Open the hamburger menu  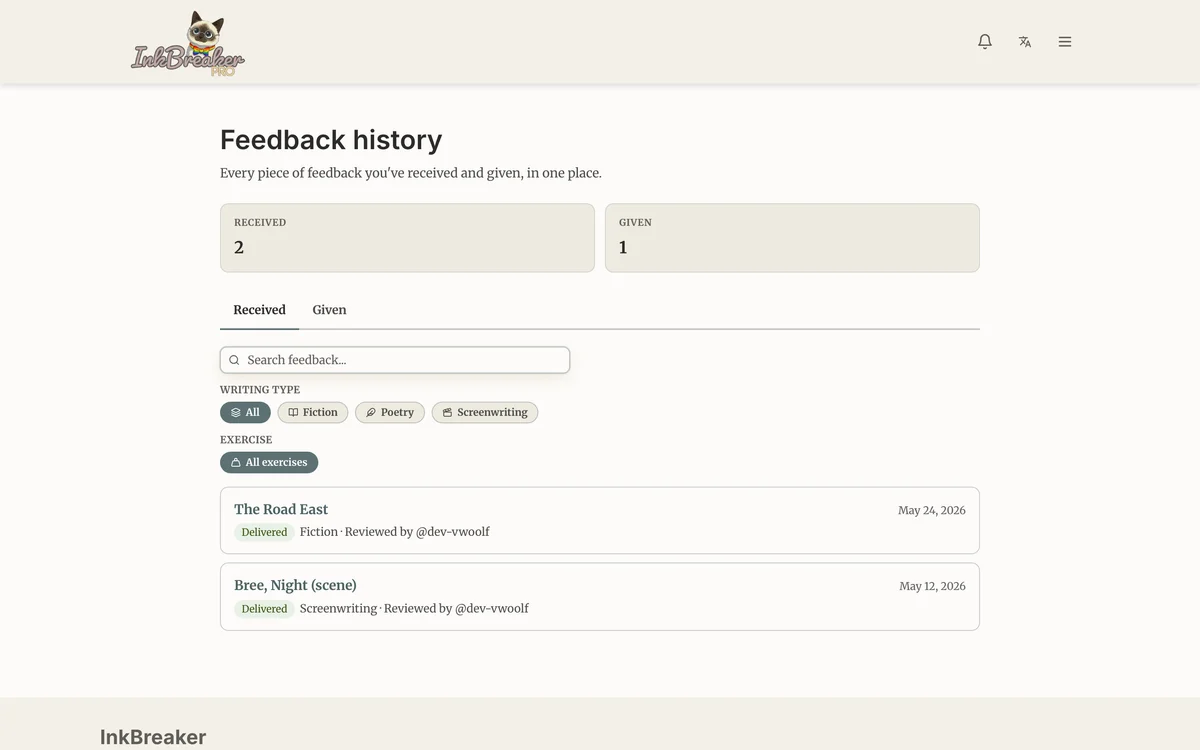(x=1065, y=42)
